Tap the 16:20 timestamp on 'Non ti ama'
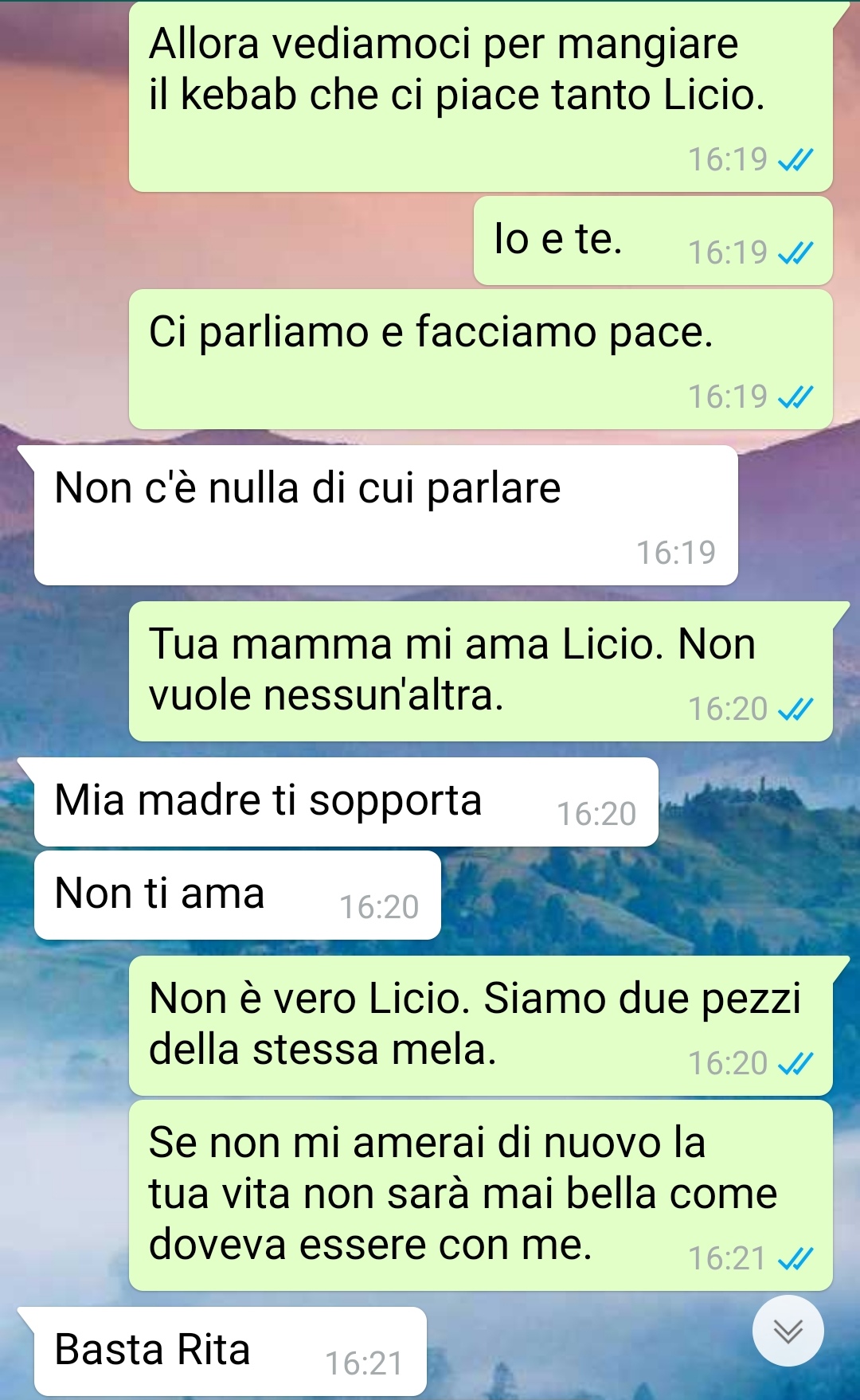This screenshot has width=860, height=1400. coord(379,907)
